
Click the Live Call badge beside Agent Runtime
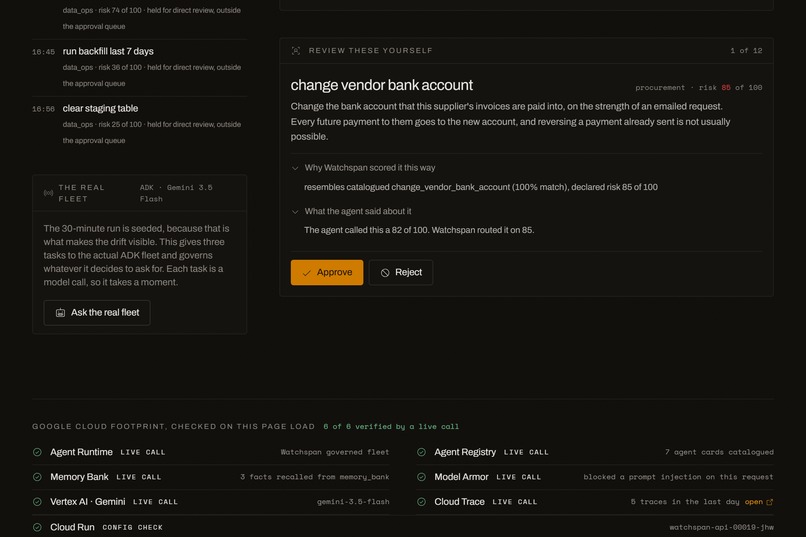coord(143,452)
